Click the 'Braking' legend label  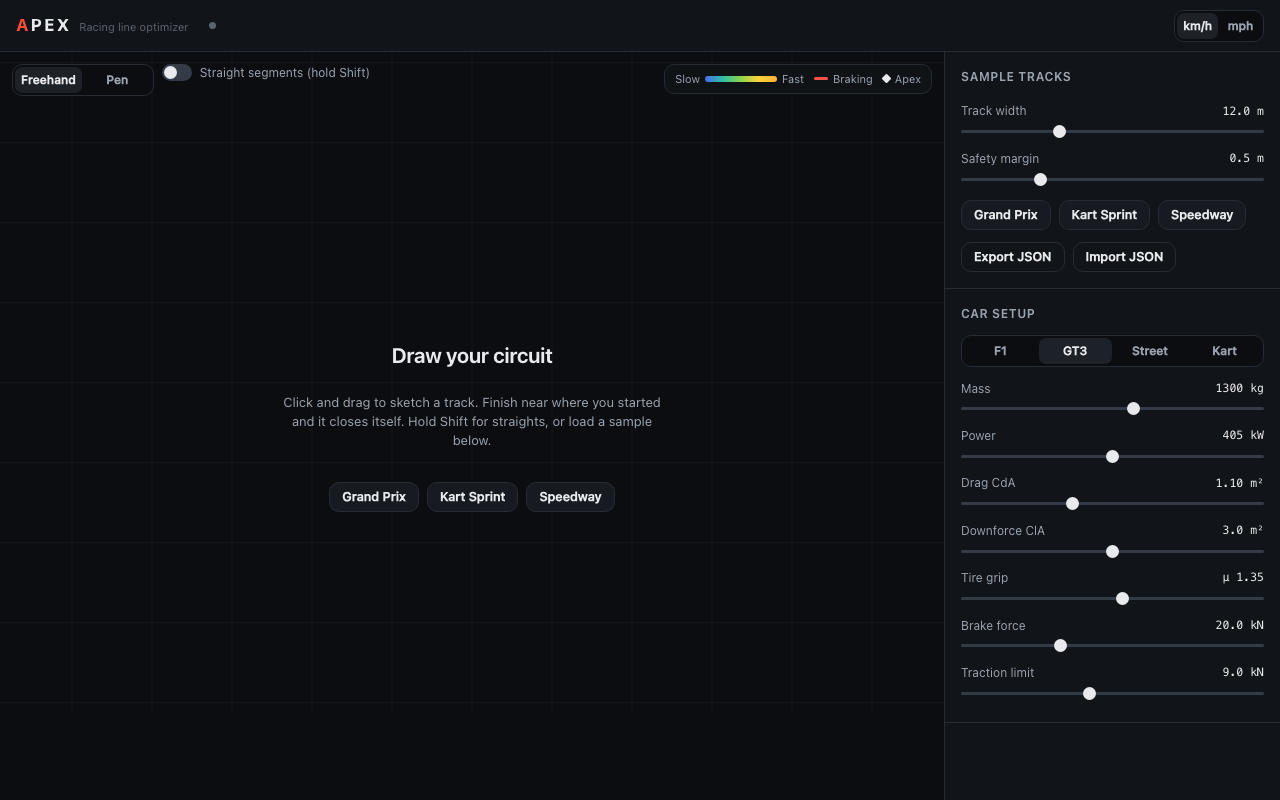[x=852, y=79]
